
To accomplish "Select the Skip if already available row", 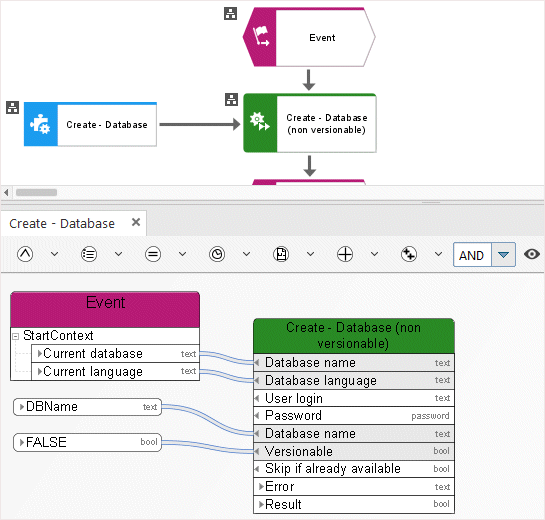I will tap(354, 469).
